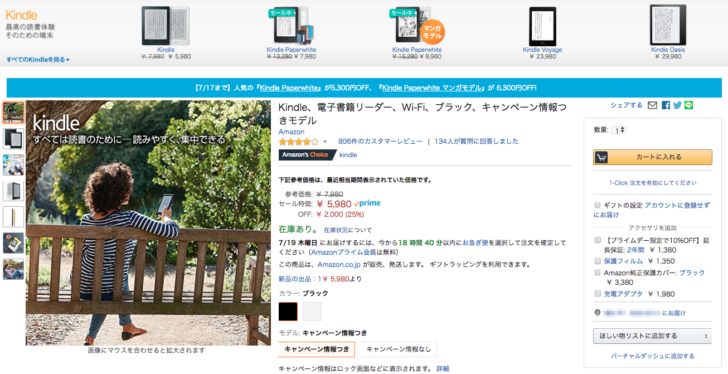The image size is (728, 374).
Task: Click the prime logo next to price
Action: [x=367, y=203]
